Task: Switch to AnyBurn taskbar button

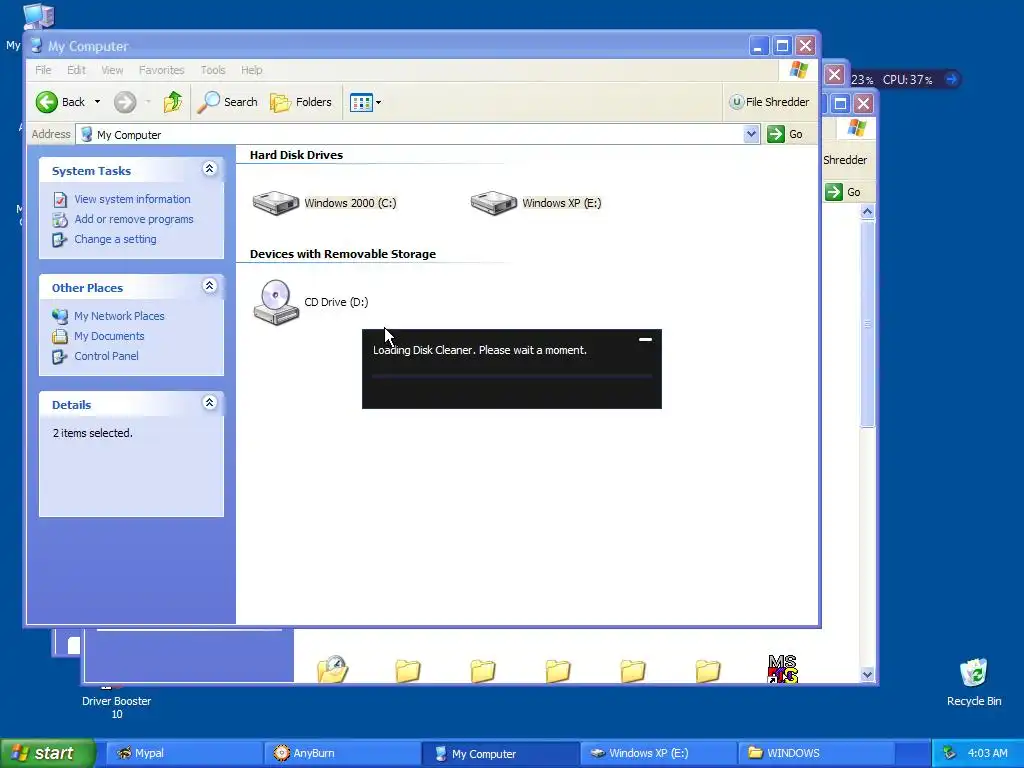Action: pos(341,753)
